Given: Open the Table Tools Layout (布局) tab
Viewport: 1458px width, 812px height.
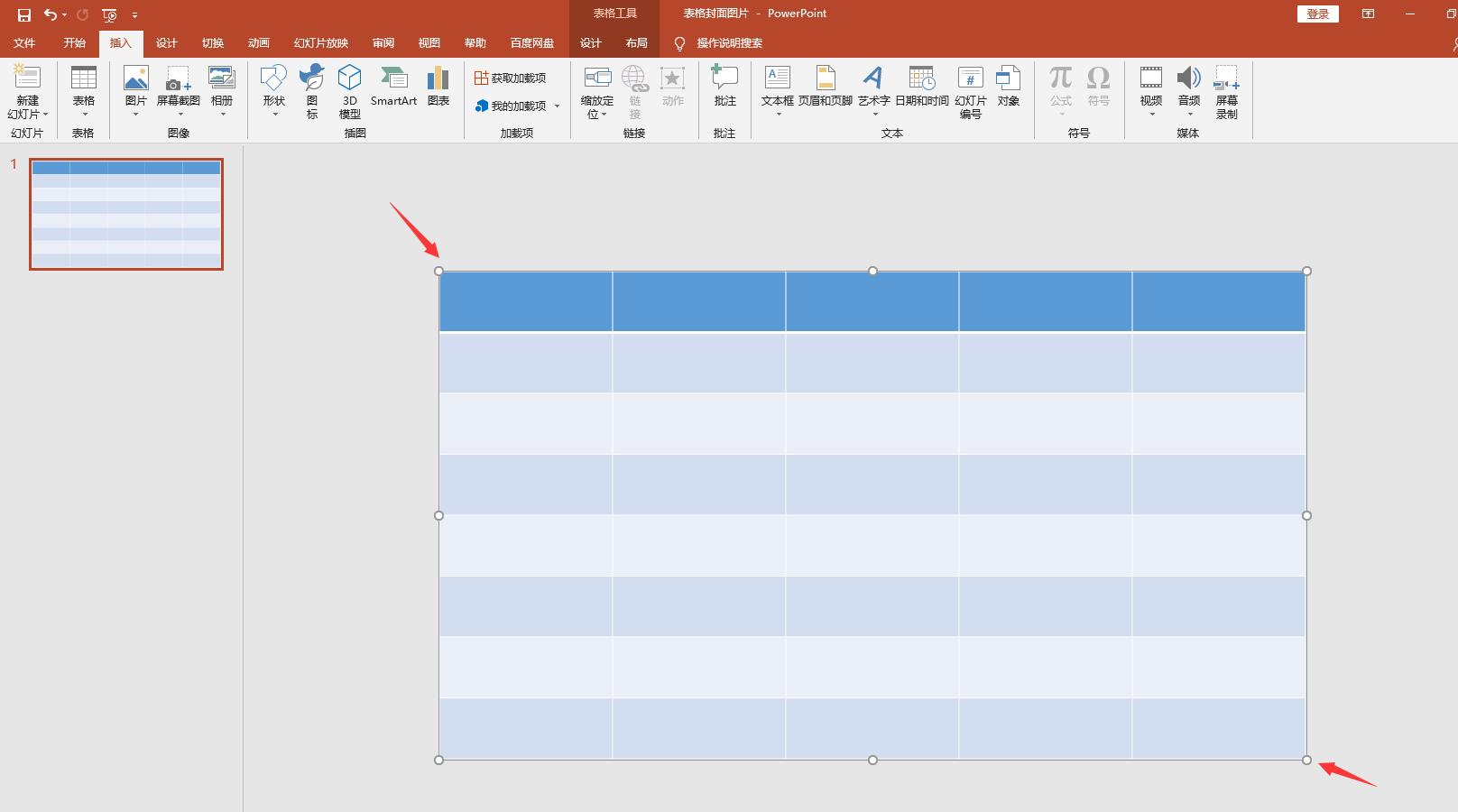Looking at the screenshot, I should tap(636, 43).
